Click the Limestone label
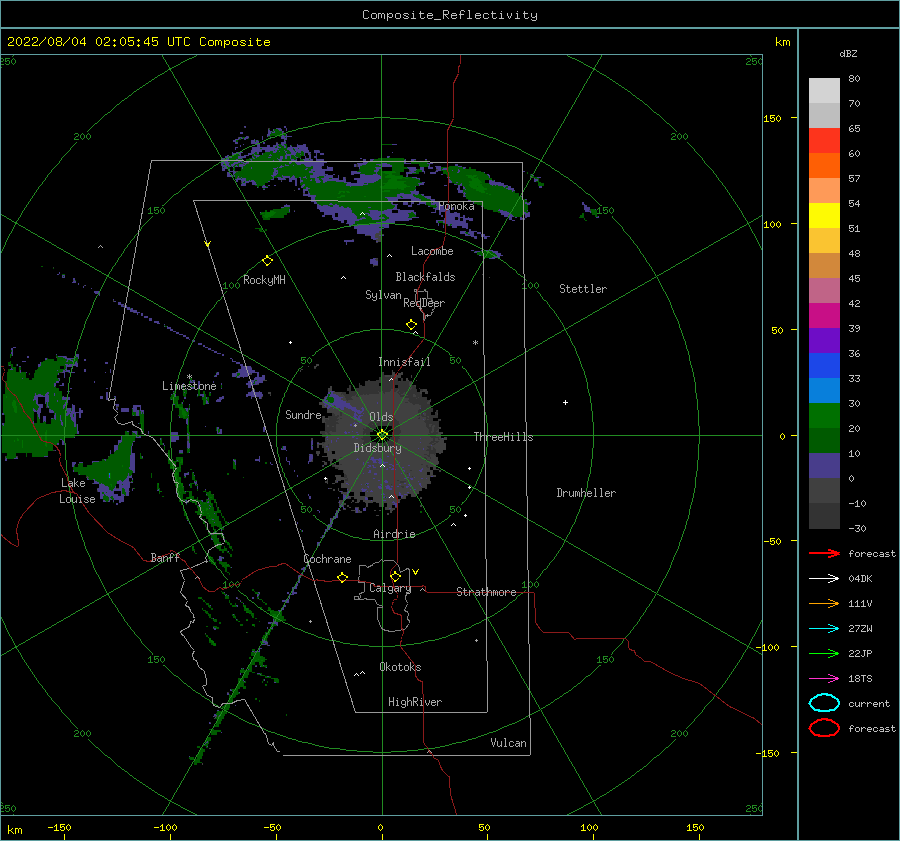Viewport: 900px width, 841px height. [x=189, y=386]
